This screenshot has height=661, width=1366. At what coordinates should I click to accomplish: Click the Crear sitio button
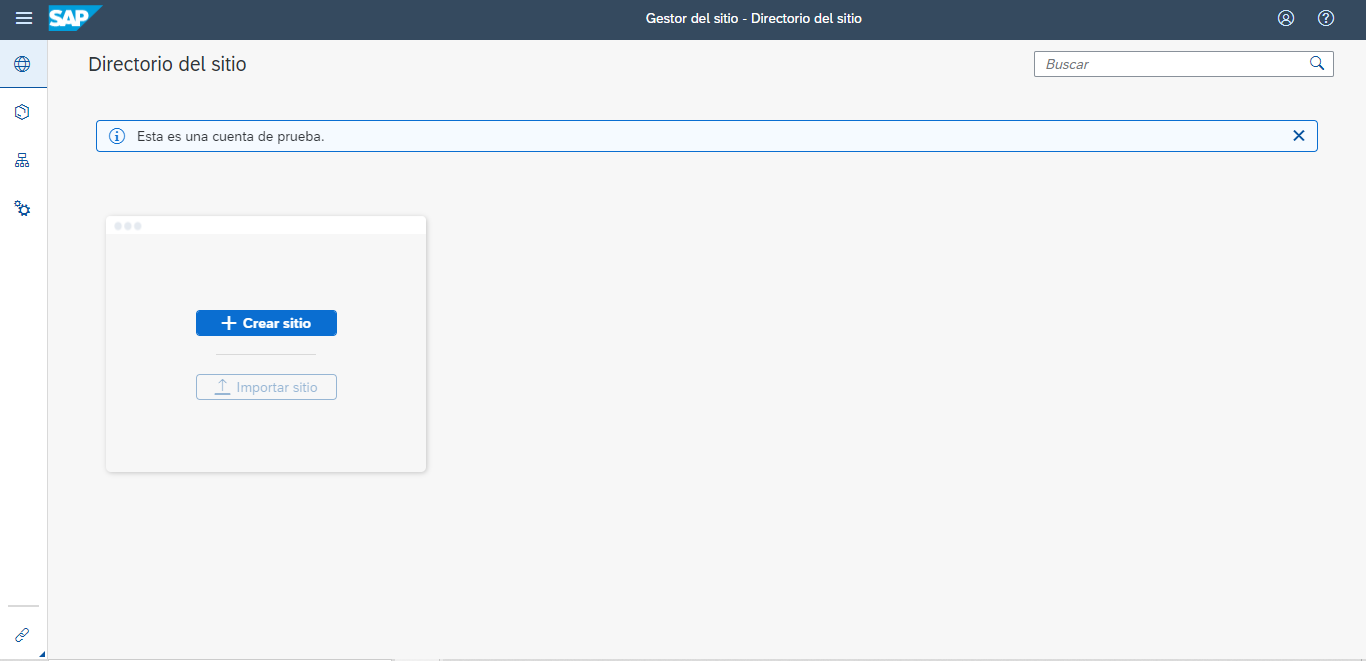click(266, 323)
